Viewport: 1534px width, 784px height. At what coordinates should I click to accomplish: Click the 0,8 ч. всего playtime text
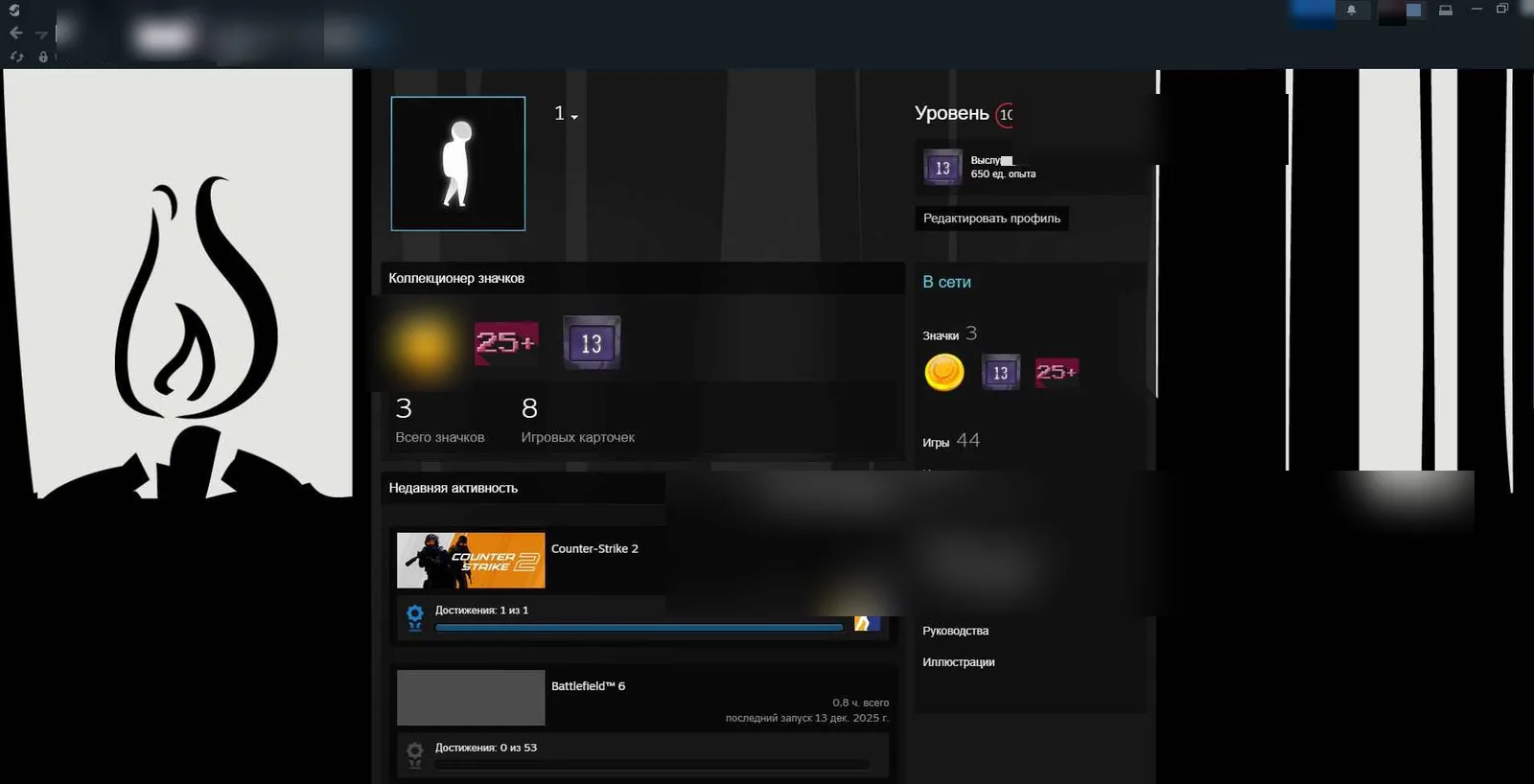click(860, 703)
